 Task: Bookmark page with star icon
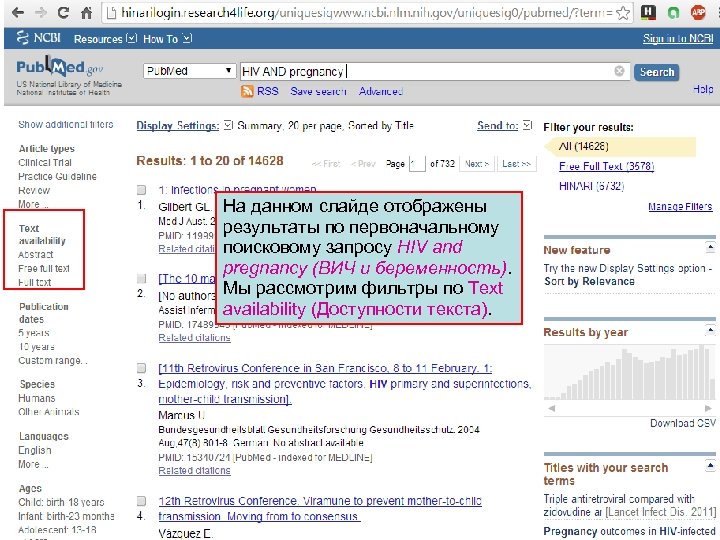click(x=623, y=13)
